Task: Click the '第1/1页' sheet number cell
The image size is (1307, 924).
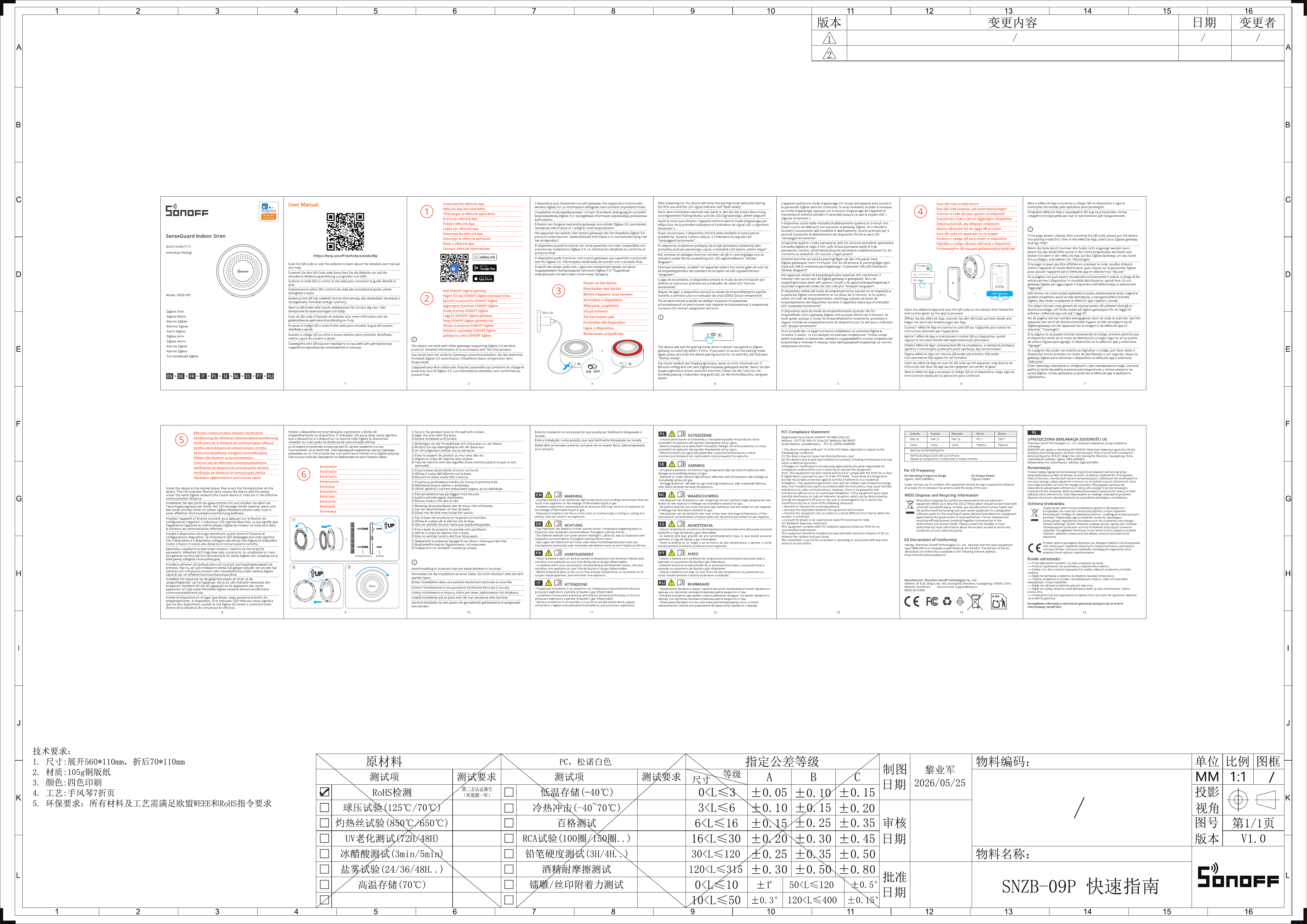Action: [x=1253, y=823]
